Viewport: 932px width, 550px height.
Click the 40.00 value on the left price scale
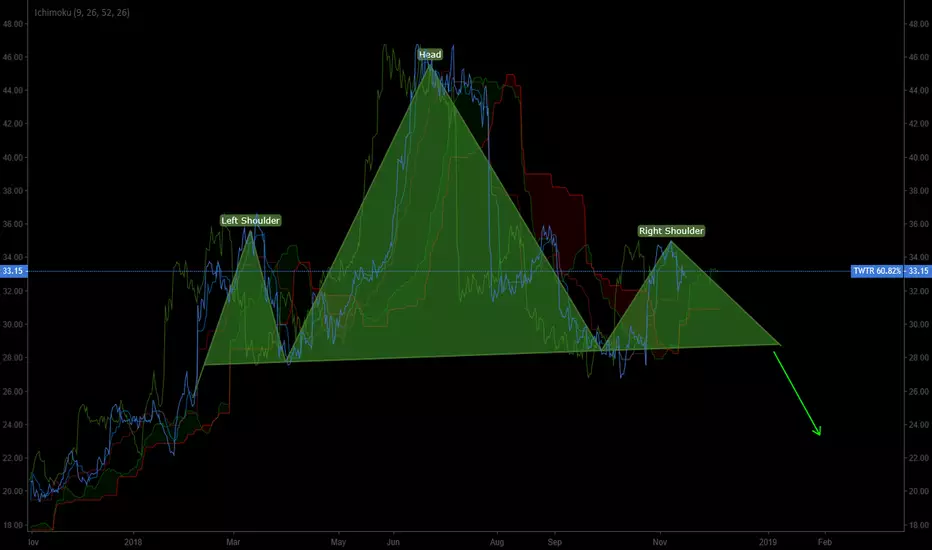[13, 158]
